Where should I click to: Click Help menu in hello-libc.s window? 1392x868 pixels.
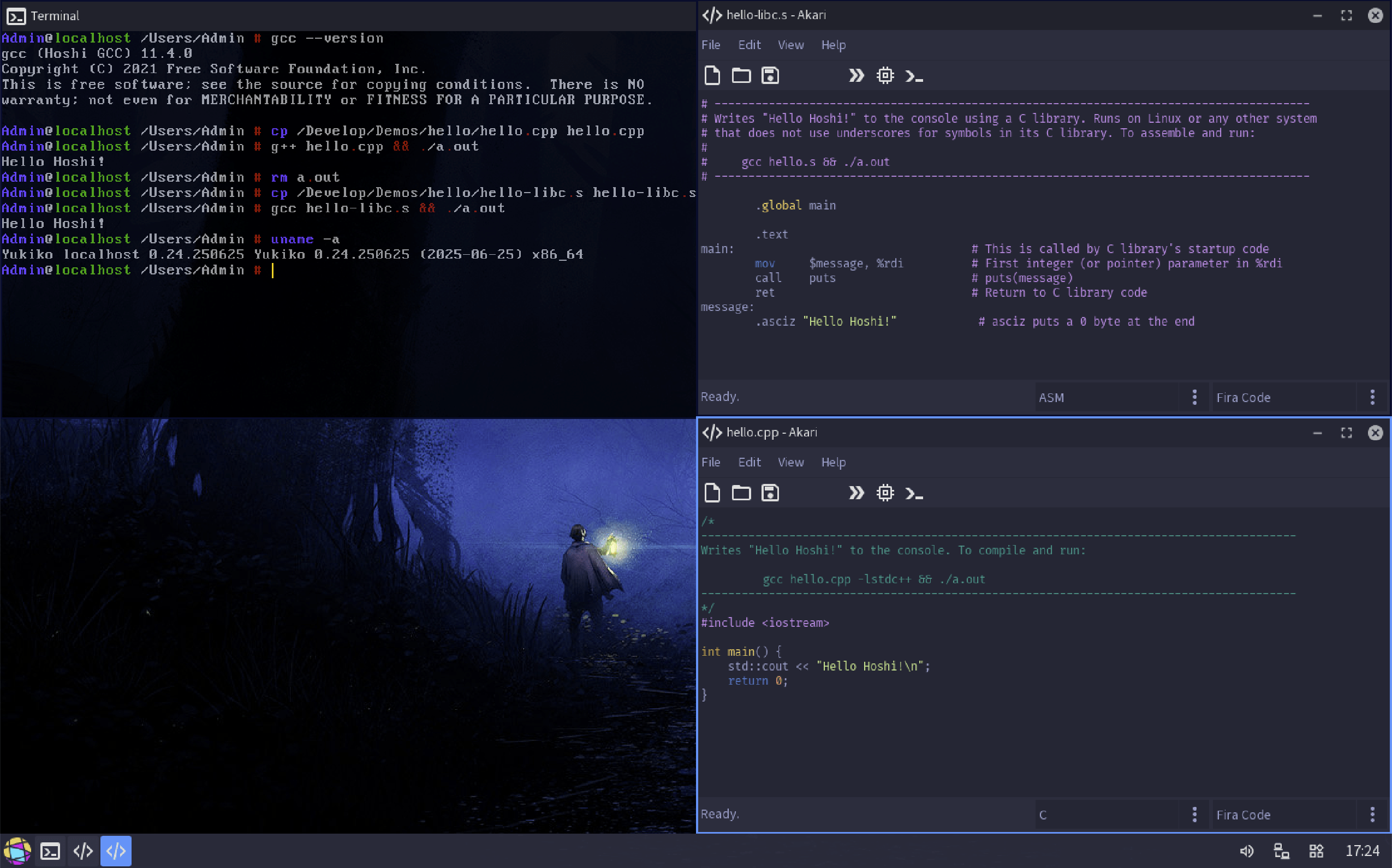click(x=833, y=45)
